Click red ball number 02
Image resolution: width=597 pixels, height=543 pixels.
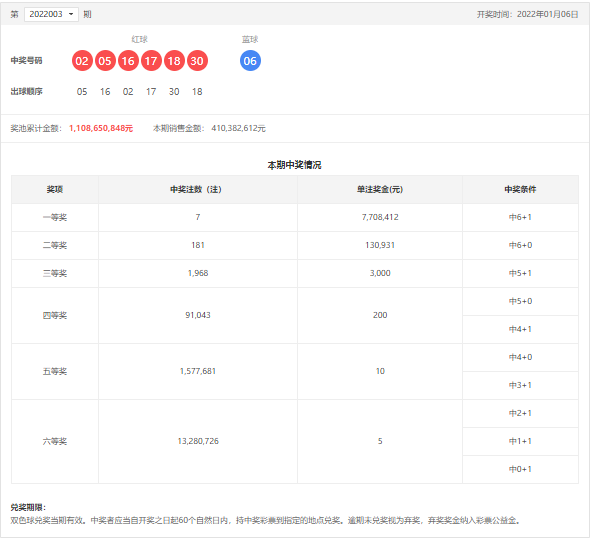(82, 61)
